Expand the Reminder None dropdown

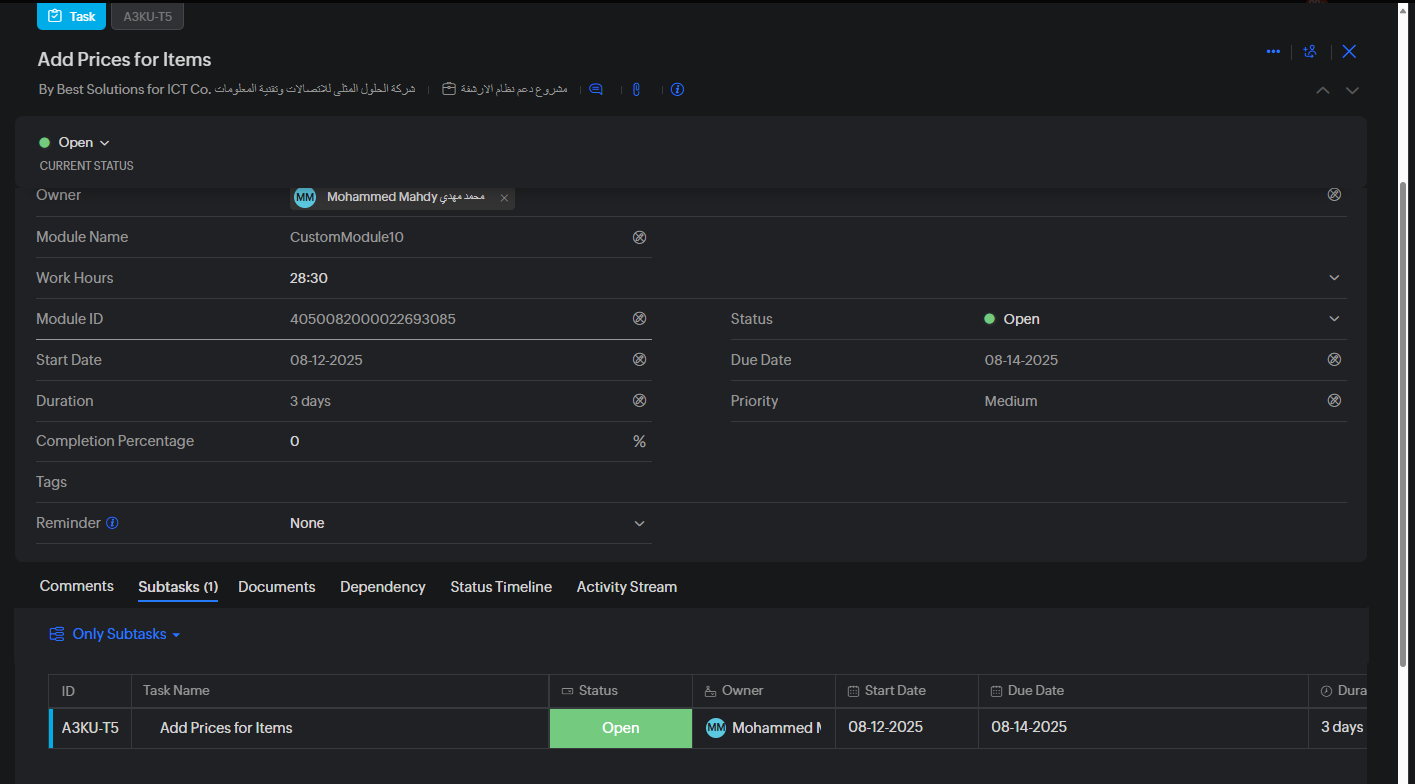coord(639,523)
